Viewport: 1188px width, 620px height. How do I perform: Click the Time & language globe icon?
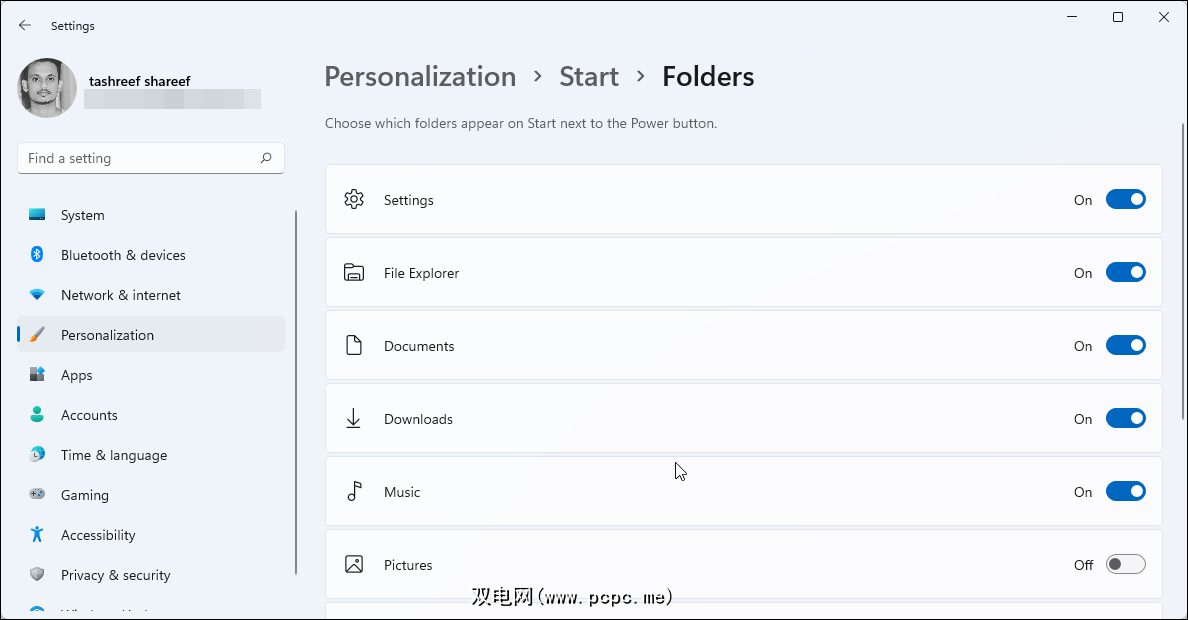click(x=37, y=455)
